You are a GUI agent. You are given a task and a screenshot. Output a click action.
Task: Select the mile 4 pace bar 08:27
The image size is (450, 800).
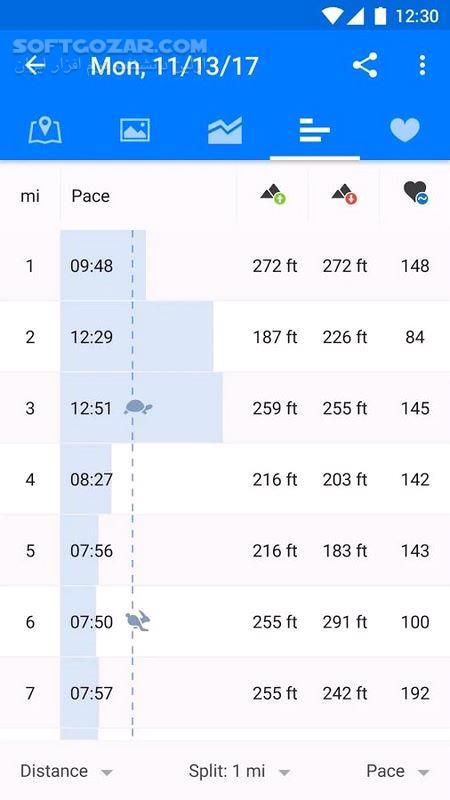(x=86, y=479)
